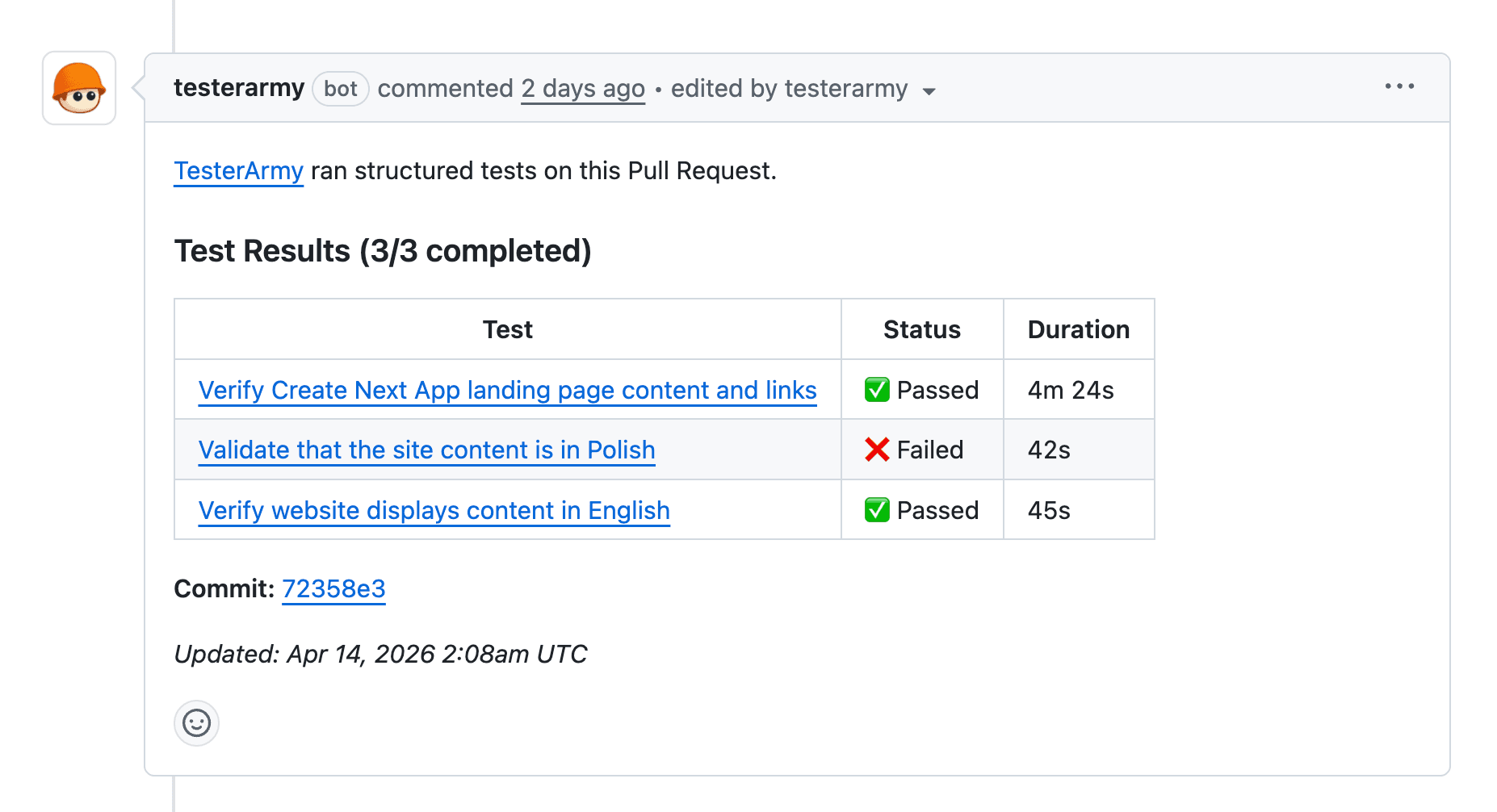Open Verify website displays content in English test

pyautogui.click(x=434, y=510)
